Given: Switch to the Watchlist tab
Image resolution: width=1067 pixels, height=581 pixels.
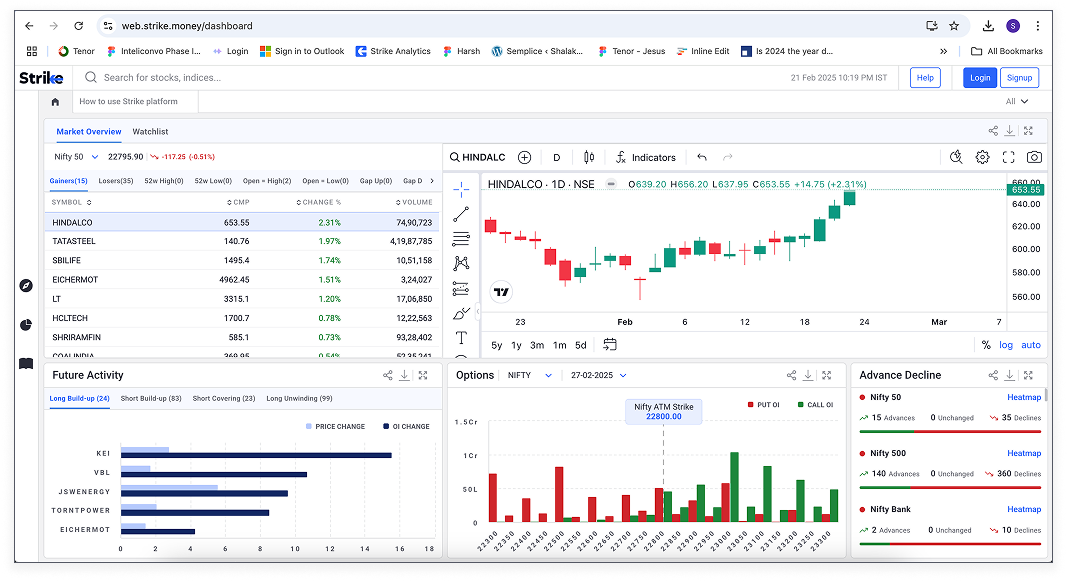Looking at the screenshot, I should click(x=150, y=131).
